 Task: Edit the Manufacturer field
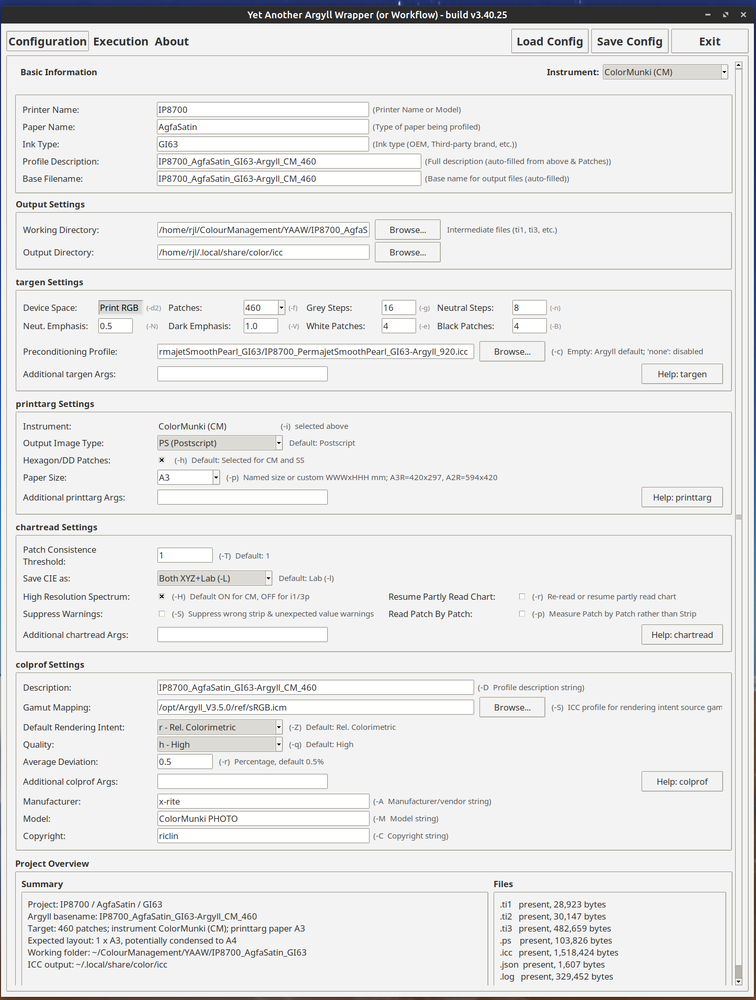tap(263, 801)
